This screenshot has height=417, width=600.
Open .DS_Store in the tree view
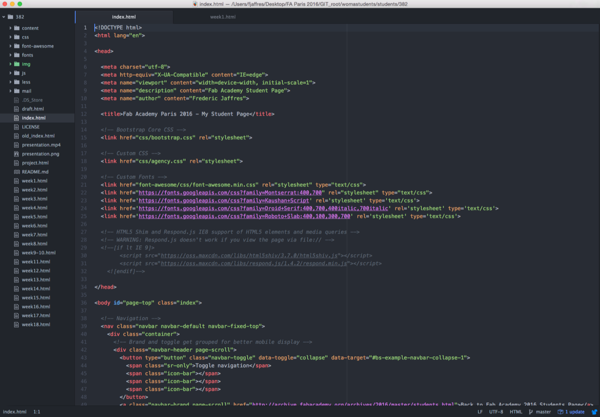pos(32,100)
